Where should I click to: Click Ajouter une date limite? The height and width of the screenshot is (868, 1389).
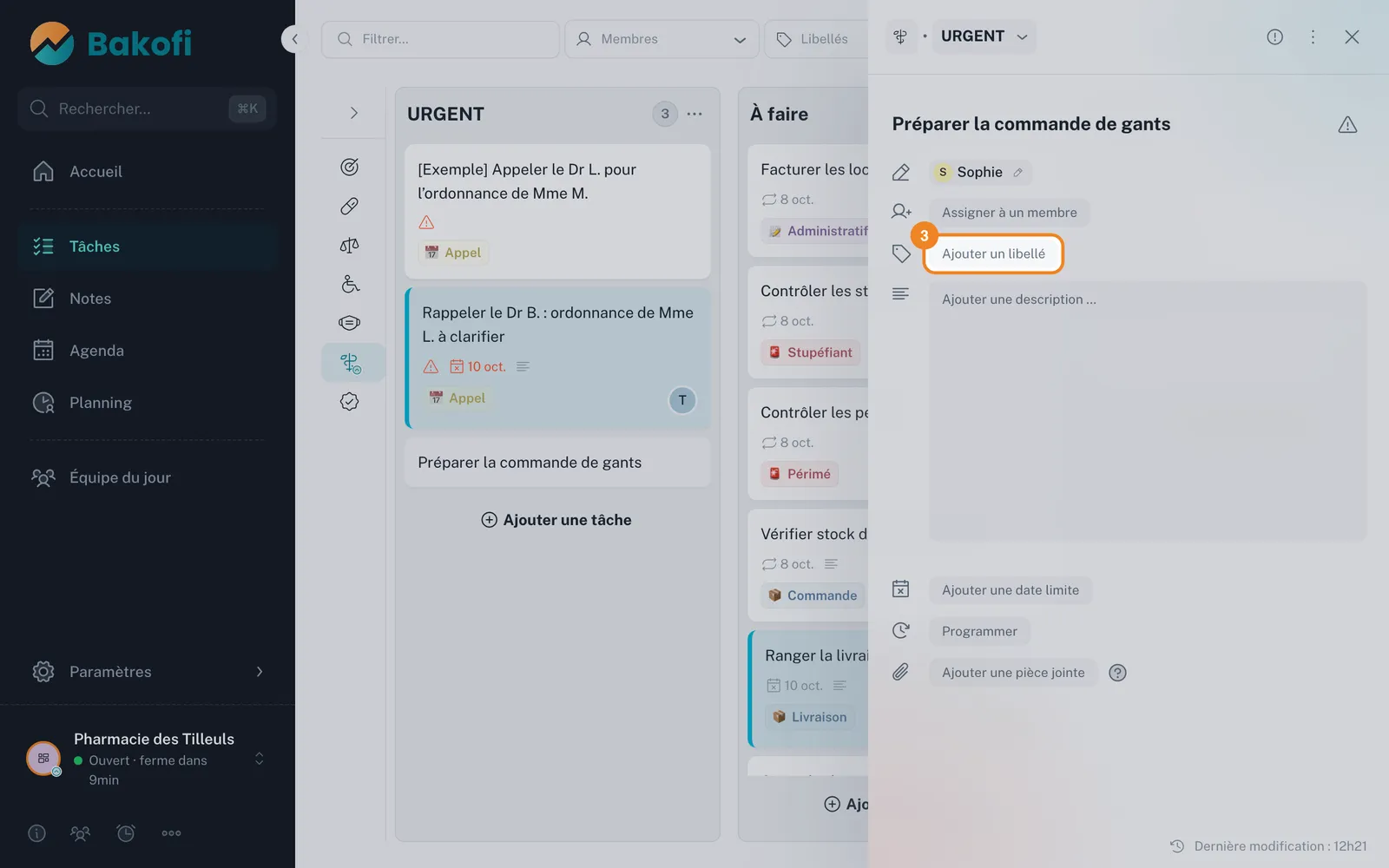coord(1010,590)
